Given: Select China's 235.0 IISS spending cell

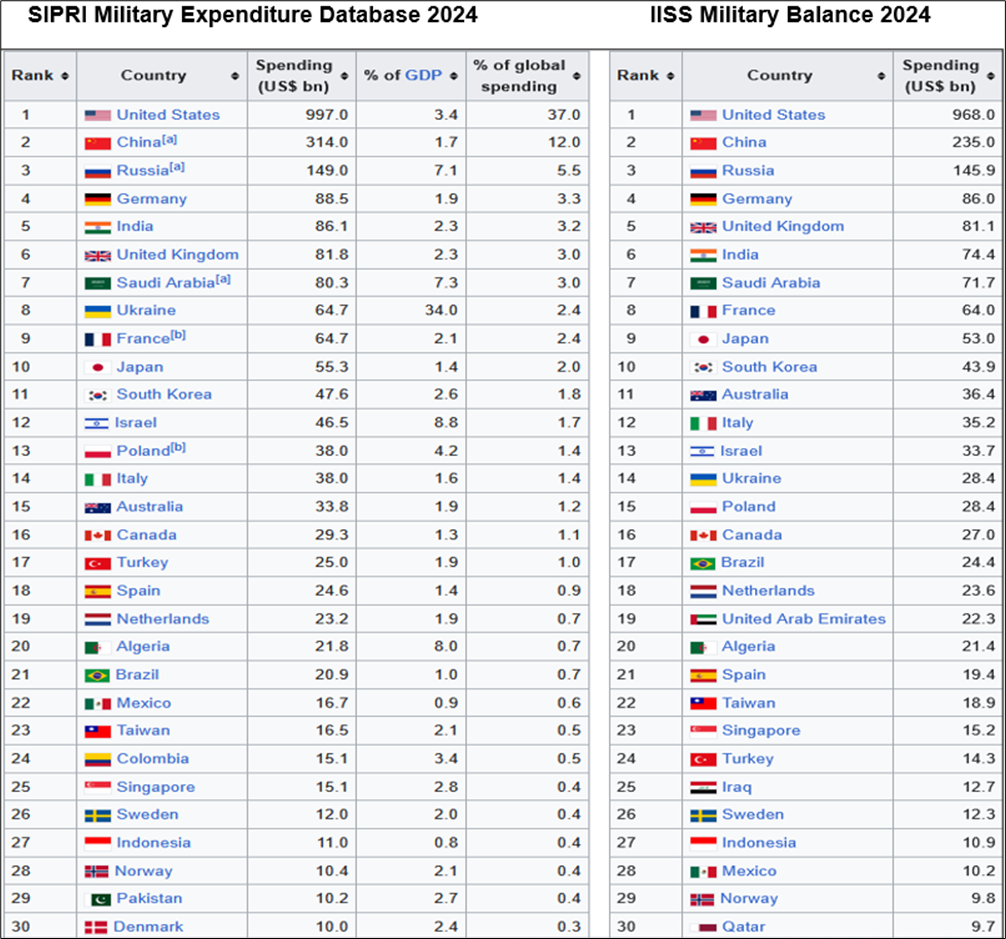Looking at the screenshot, I should 947,142.
